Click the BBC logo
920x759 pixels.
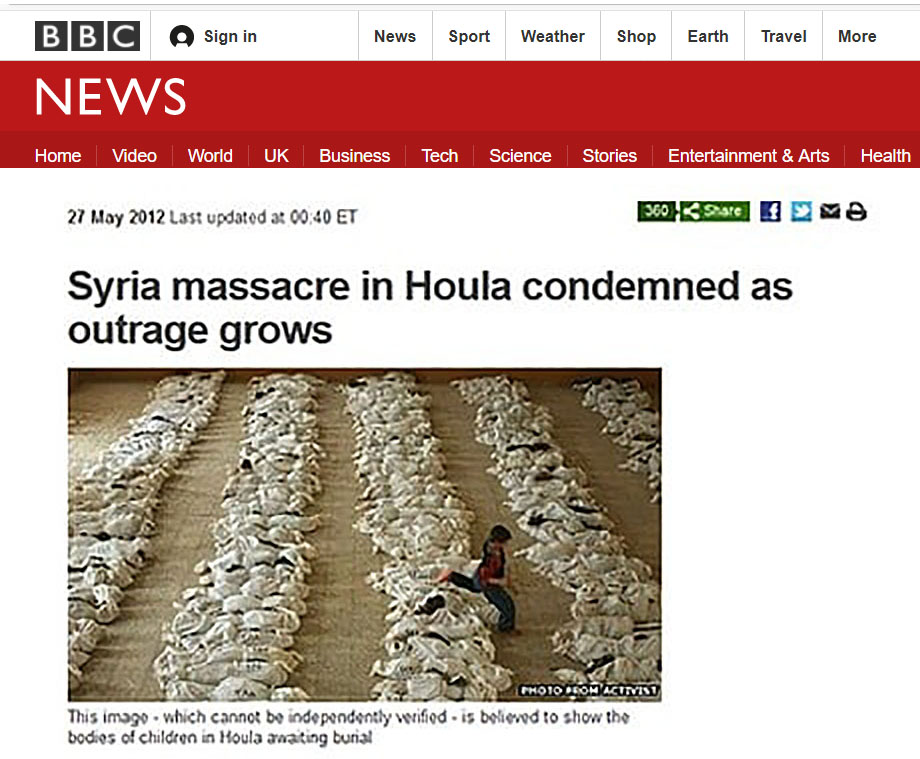tap(87, 36)
